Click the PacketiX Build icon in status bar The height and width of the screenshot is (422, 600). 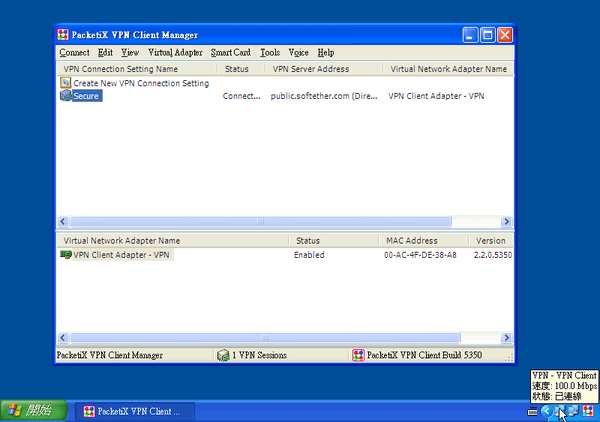[x=358, y=355]
